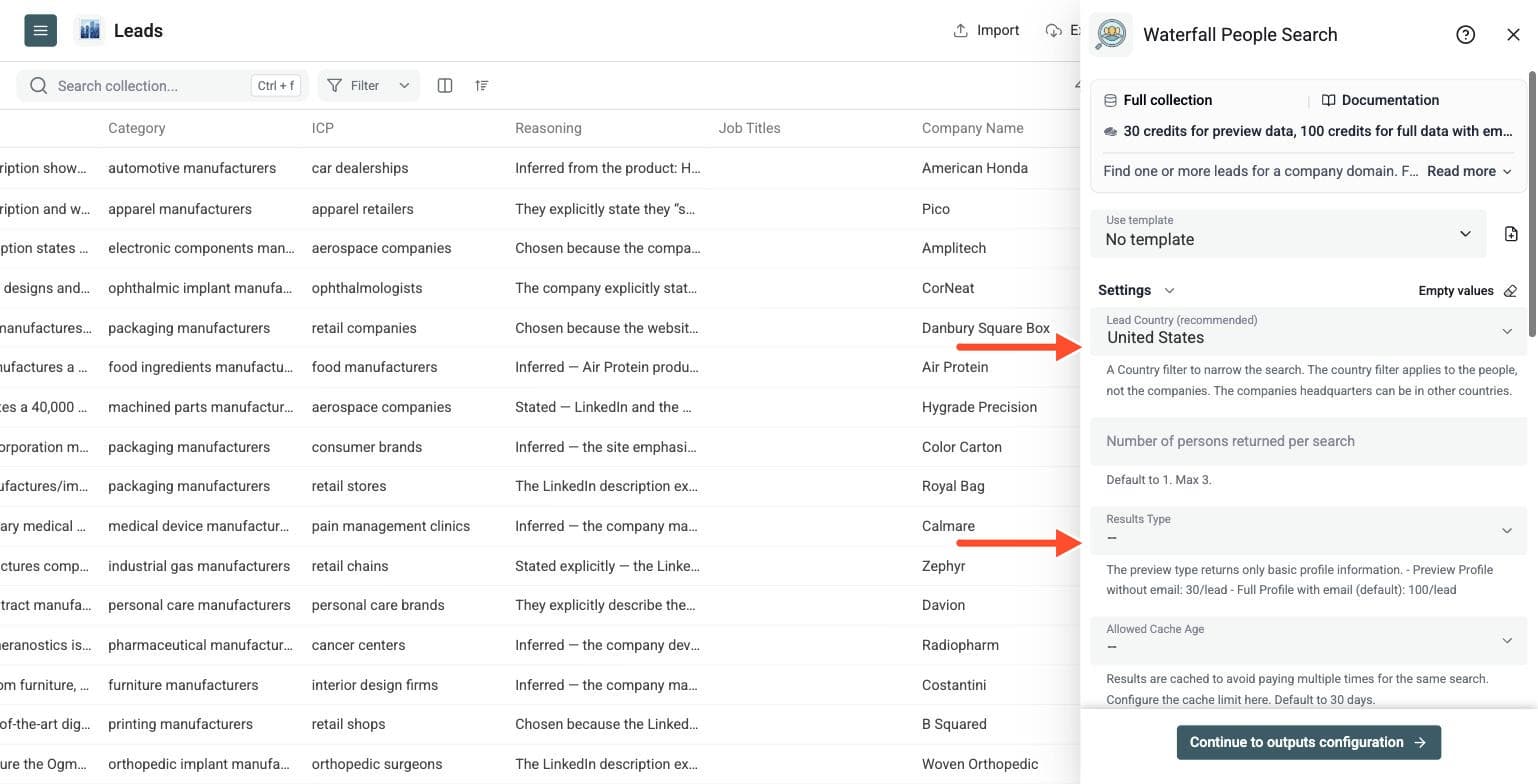Click the Company Name column header
Viewport: 1538px width, 784px height.
point(972,128)
